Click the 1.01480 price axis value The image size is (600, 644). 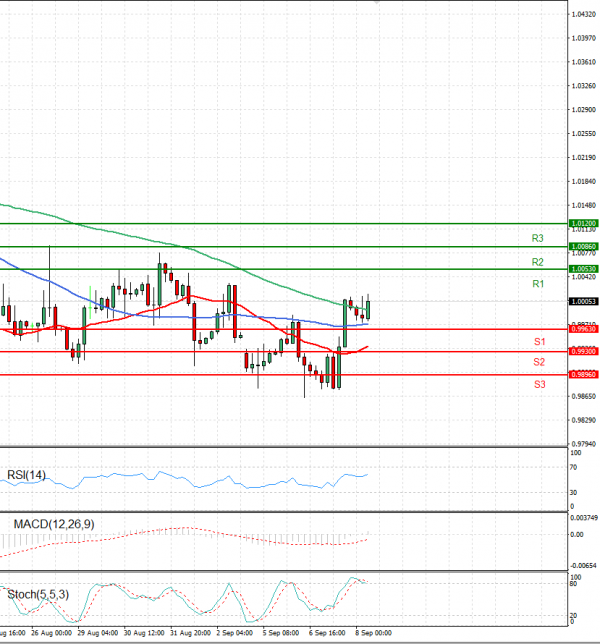(x=584, y=205)
